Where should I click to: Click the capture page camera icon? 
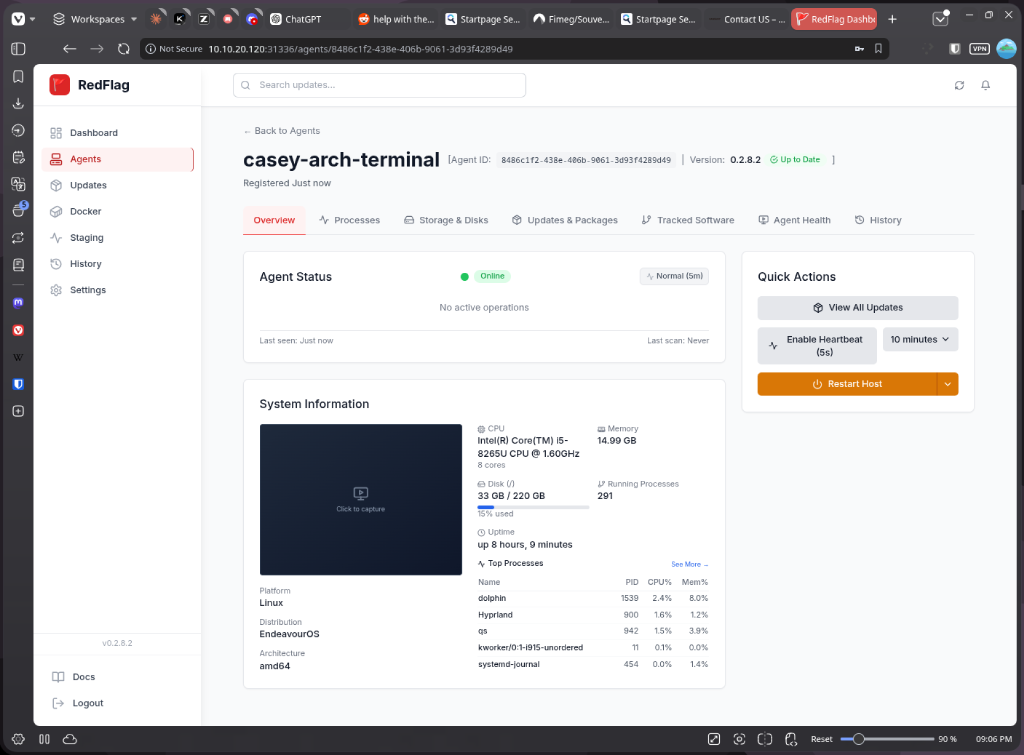coord(739,739)
